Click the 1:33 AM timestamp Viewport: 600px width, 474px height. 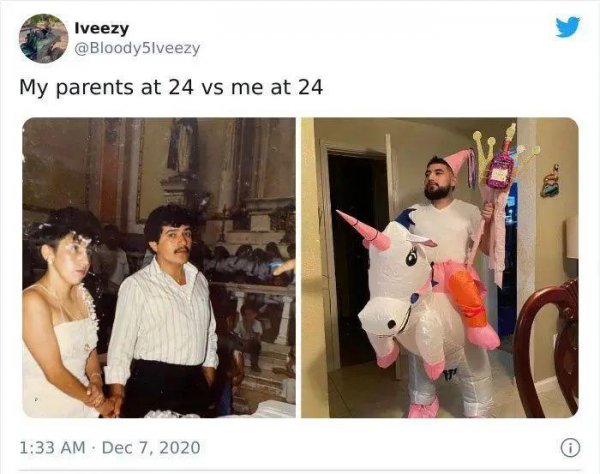point(52,448)
